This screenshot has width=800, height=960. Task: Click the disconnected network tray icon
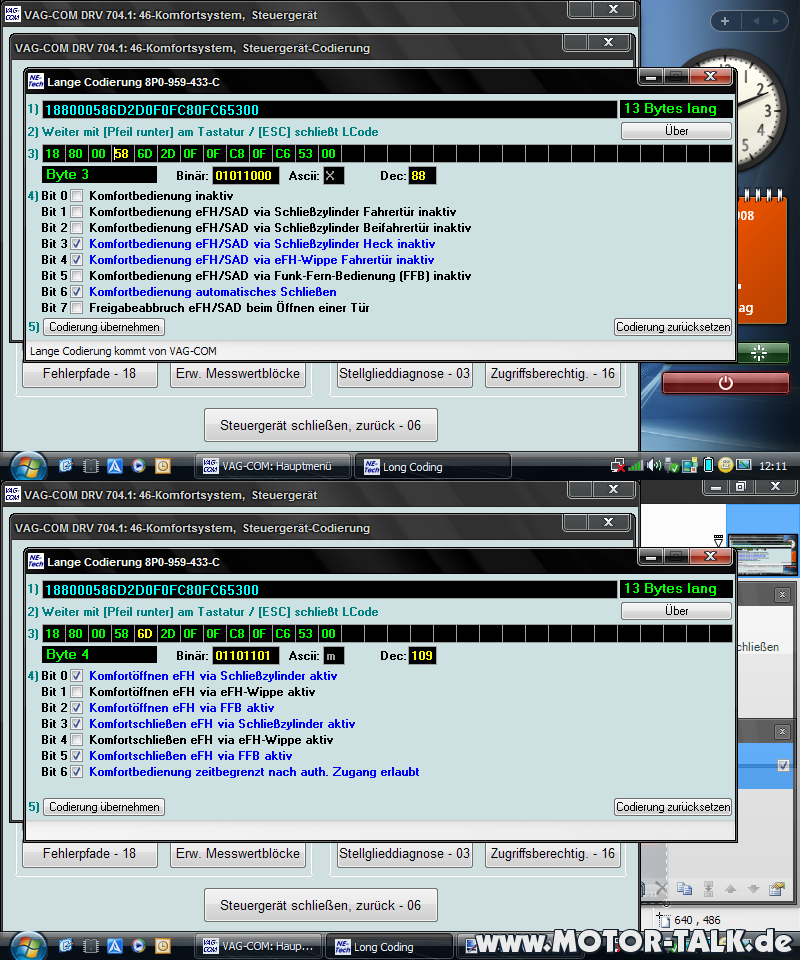coord(618,466)
